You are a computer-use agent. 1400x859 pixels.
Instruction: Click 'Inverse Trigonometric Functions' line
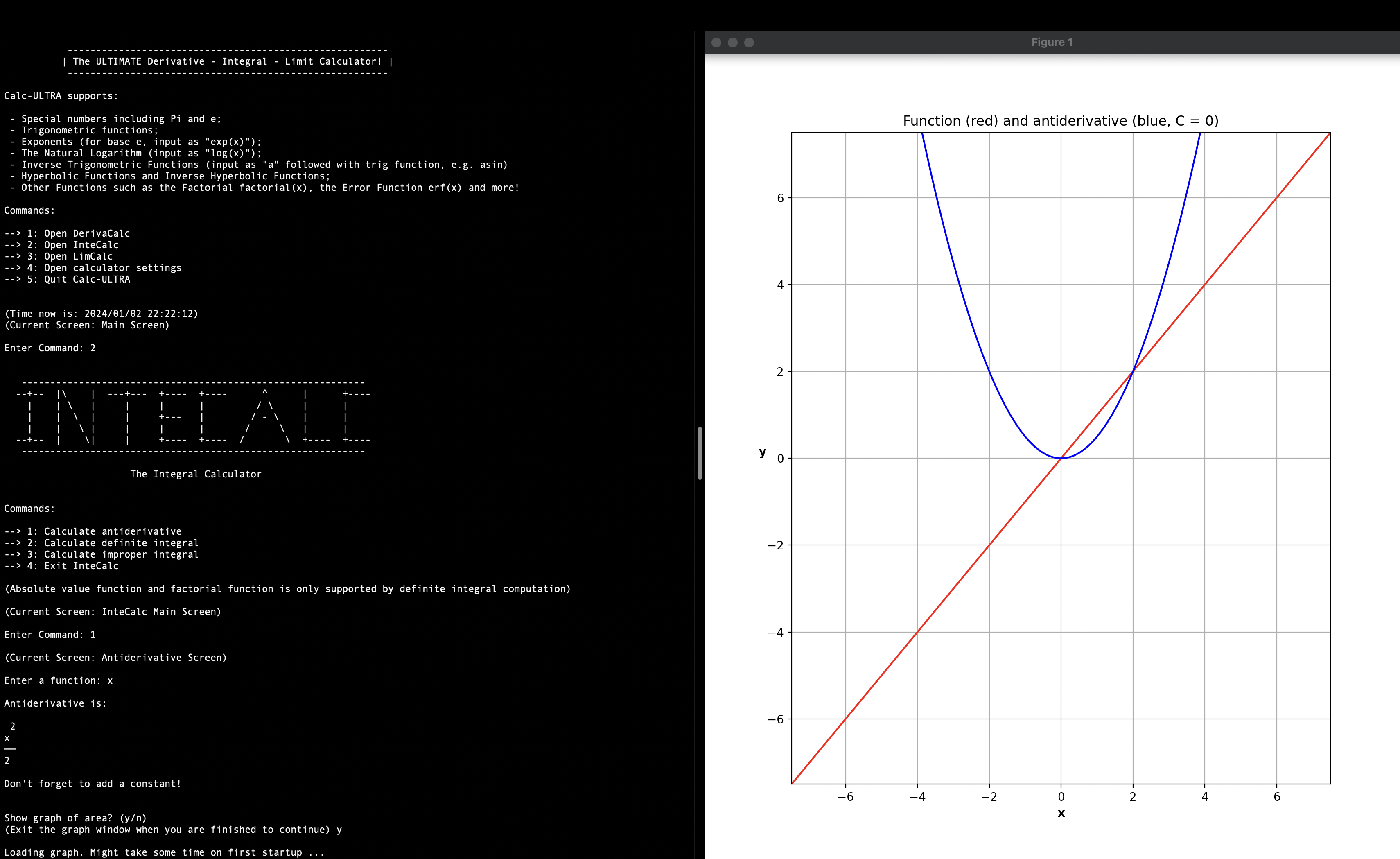(x=259, y=165)
